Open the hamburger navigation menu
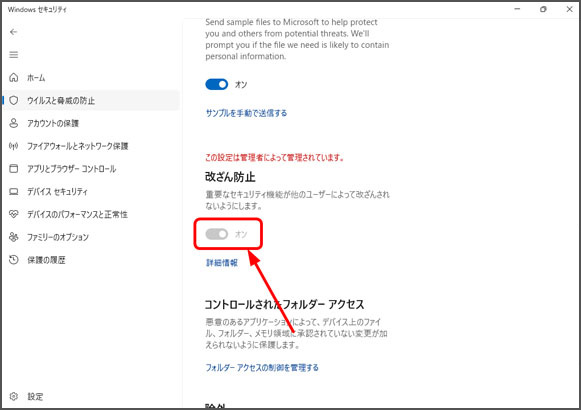Screen dimensions: 581x410 14,55
